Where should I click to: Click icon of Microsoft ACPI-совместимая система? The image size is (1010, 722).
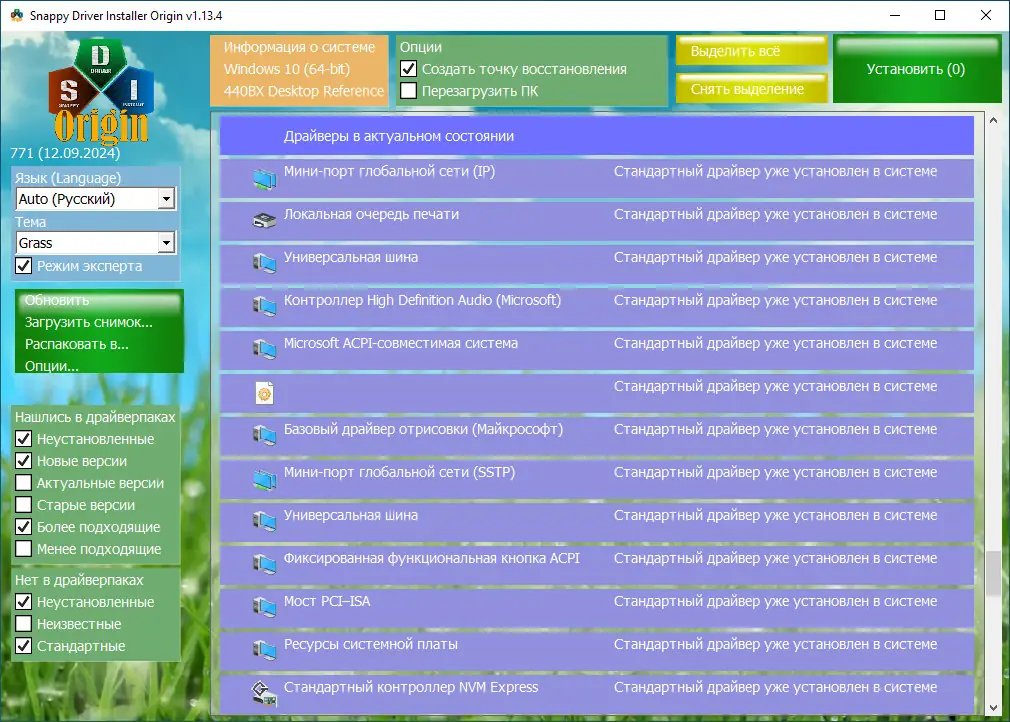click(264, 350)
